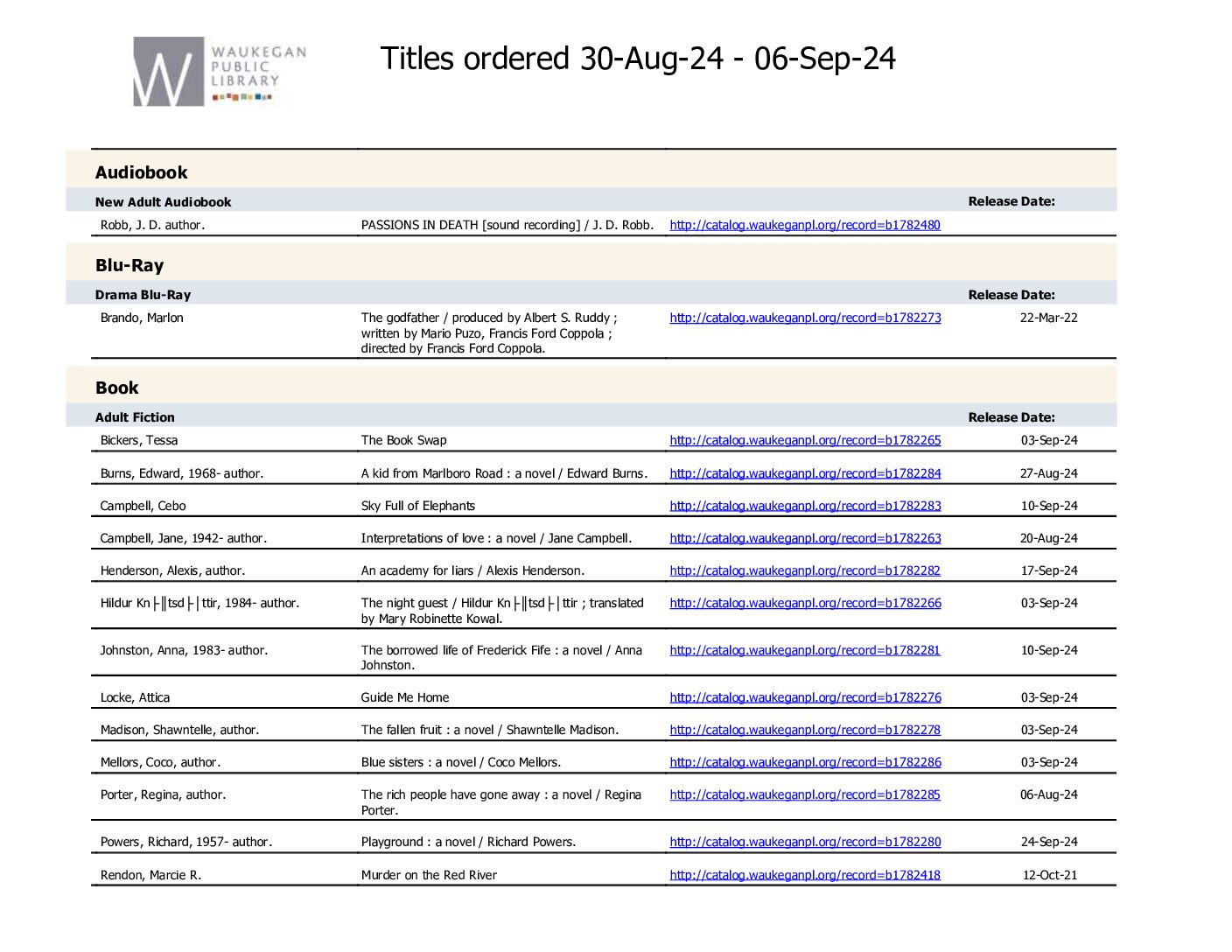The image size is (1232, 952).
Task: Select author 'Locke, Attica'
Action: pyautogui.click(x=135, y=697)
